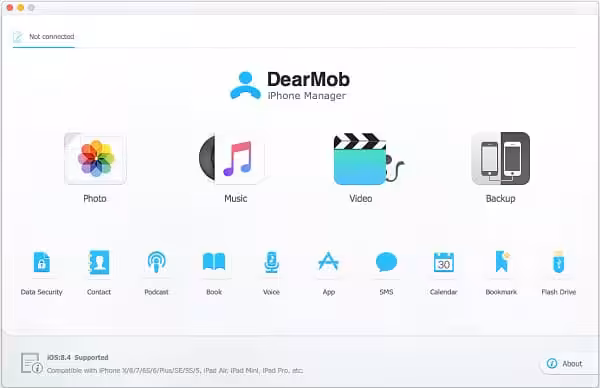
Task: Click the DearMob logo icon
Action: pos(246,86)
